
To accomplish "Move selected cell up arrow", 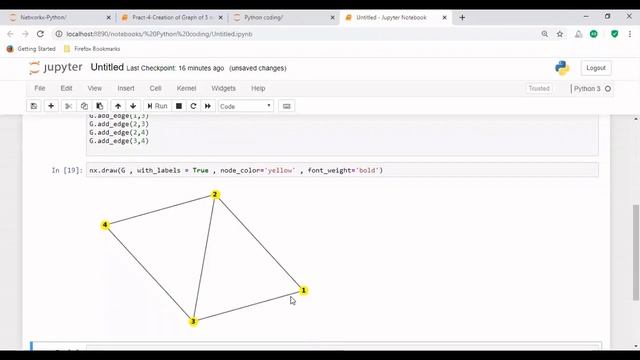I will pyautogui.click(x=118, y=106).
